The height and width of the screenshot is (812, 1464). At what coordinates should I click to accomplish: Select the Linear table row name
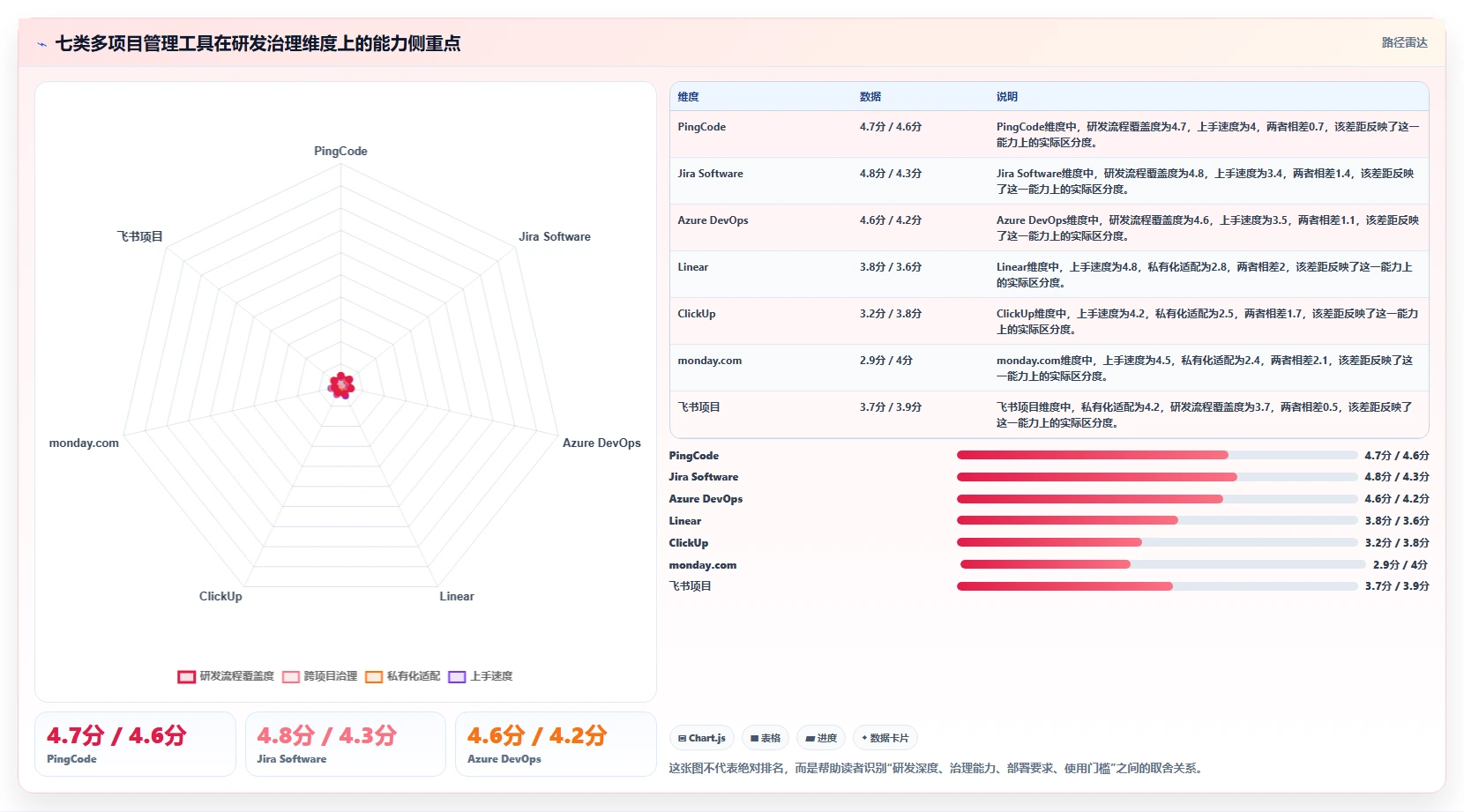[692, 267]
